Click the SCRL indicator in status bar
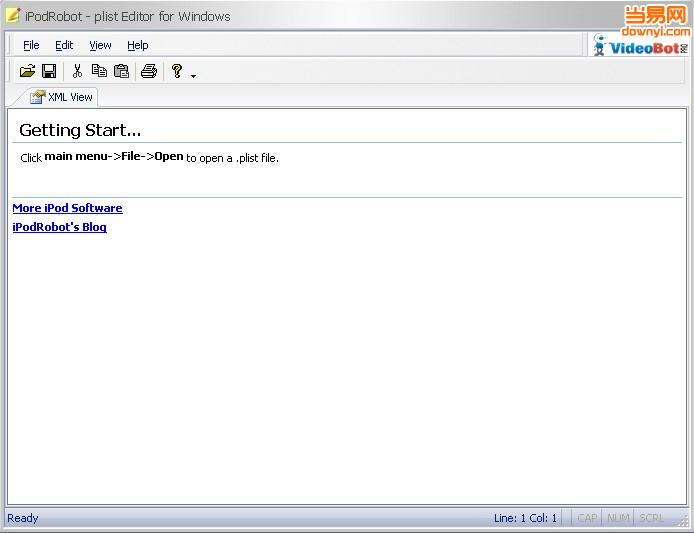The height and width of the screenshot is (533, 694). pos(652,518)
